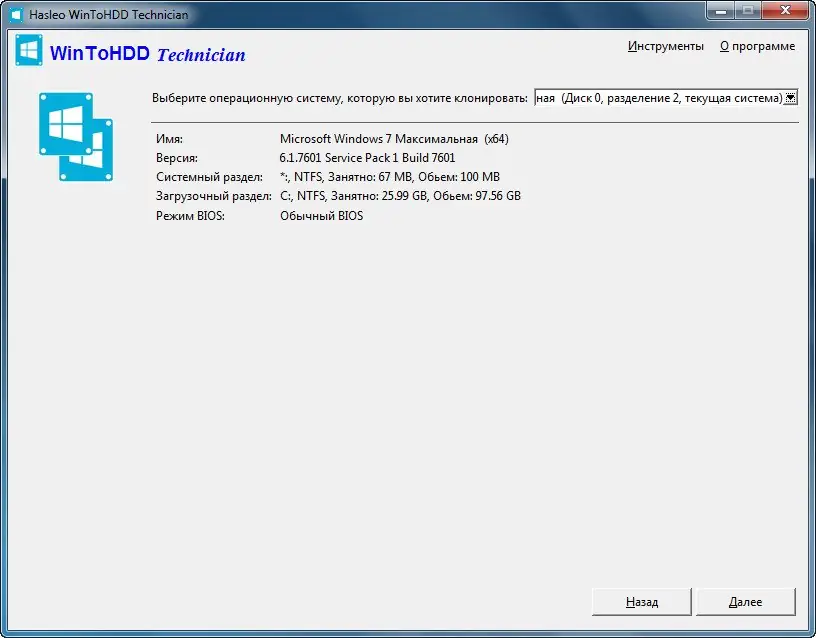The height and width of the screenshot is (638, 816).
Task: Click the Имя: label
Action: coord(169,139)
